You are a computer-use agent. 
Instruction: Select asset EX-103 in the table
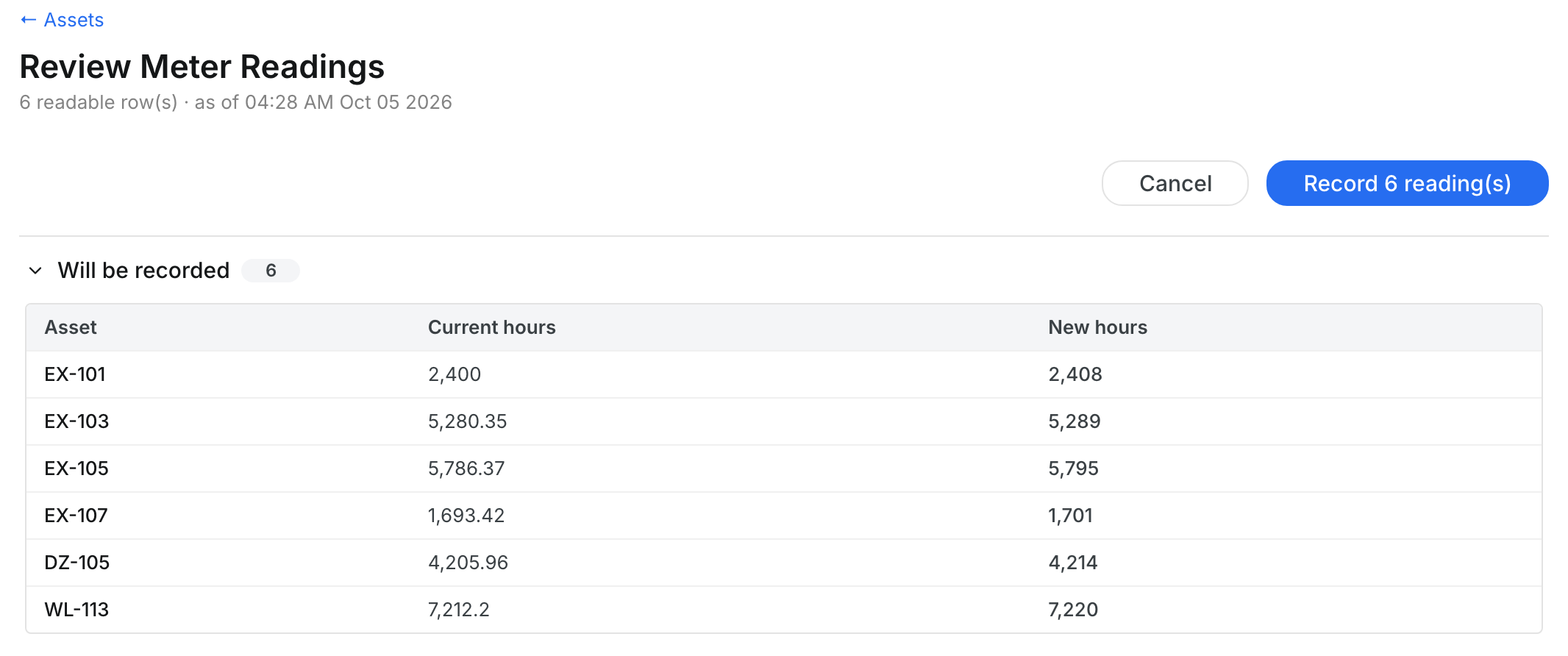pos(76,421)
